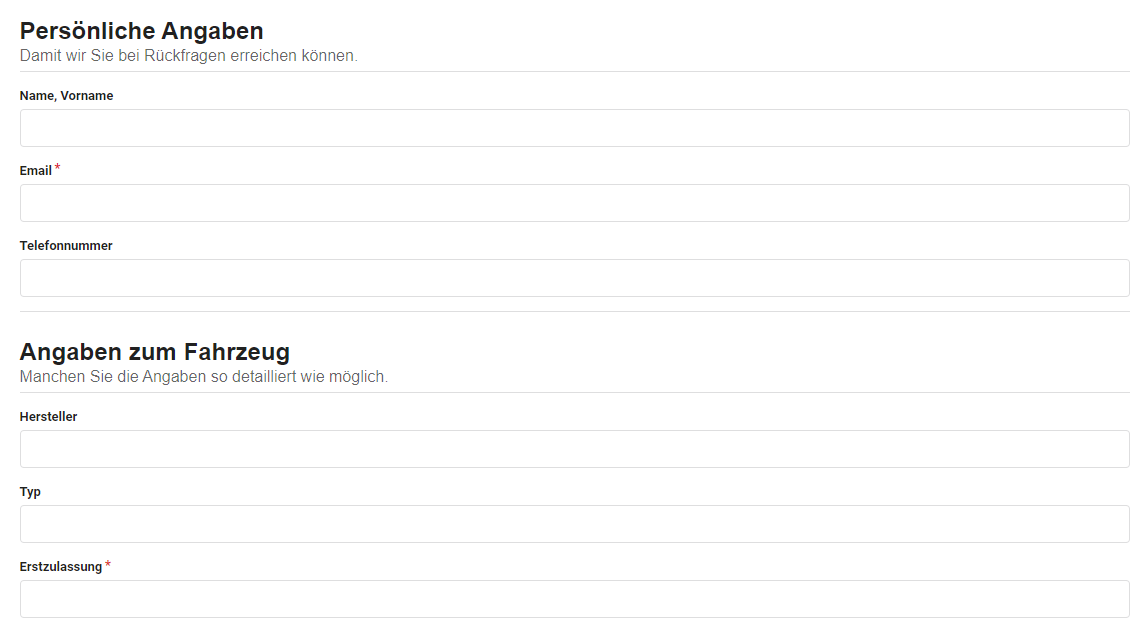Click the divider line above "Angaben zum Fahrzeug"
Viewport: 1143px width, 629px height.
tap(574, 311)
